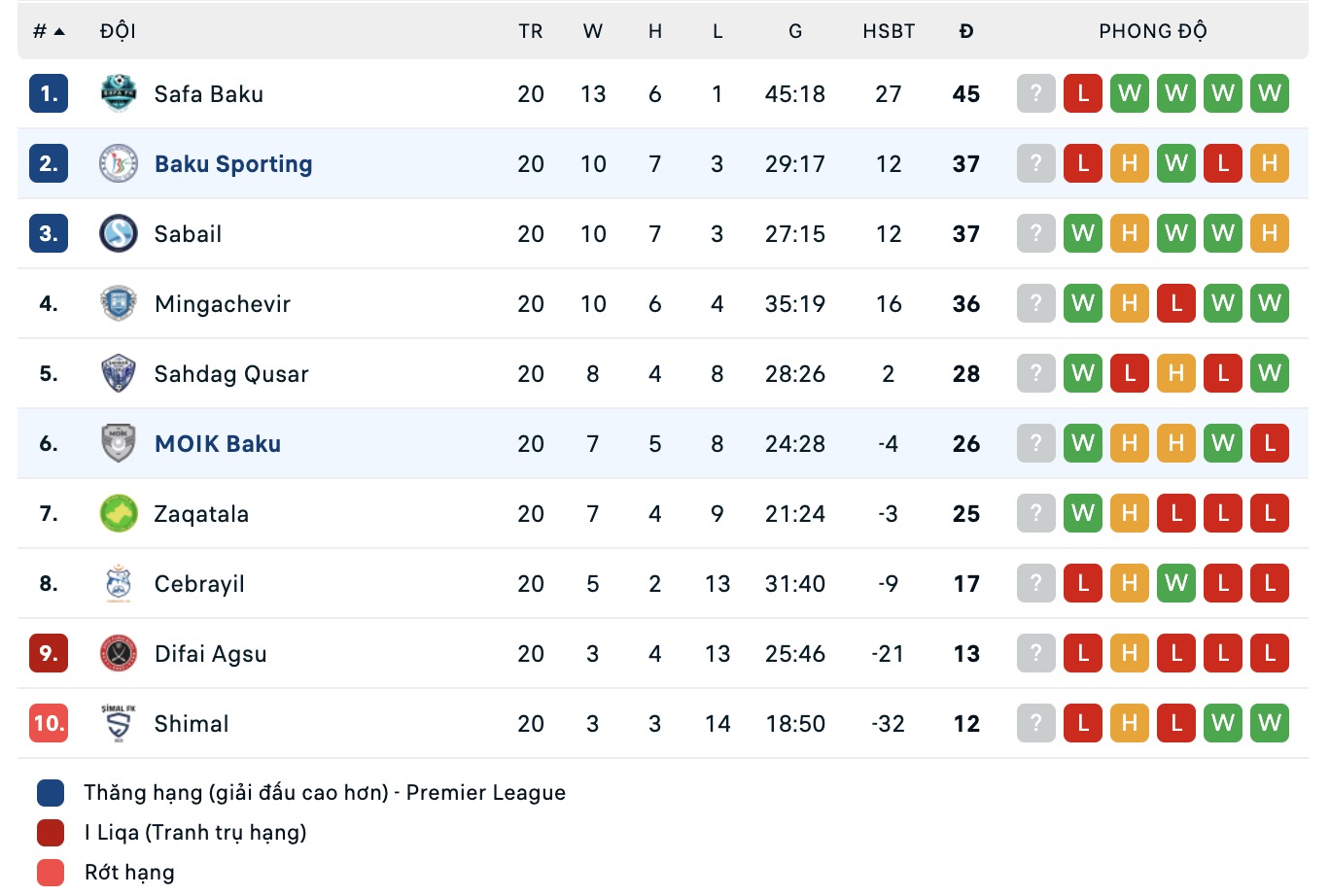Click the PHONG ĐỘ form column header
Image resolution: width=1330 pixels, height=896 pixels.
point(1152,31)
